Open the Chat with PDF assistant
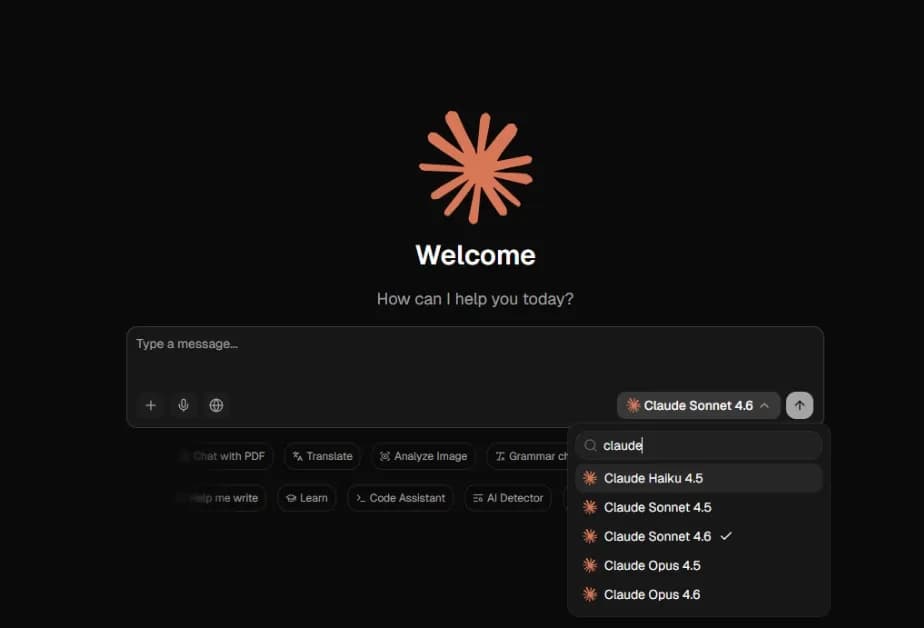This screenshot has height=628, width=924. pyautogui.click(x=224, y=456)
